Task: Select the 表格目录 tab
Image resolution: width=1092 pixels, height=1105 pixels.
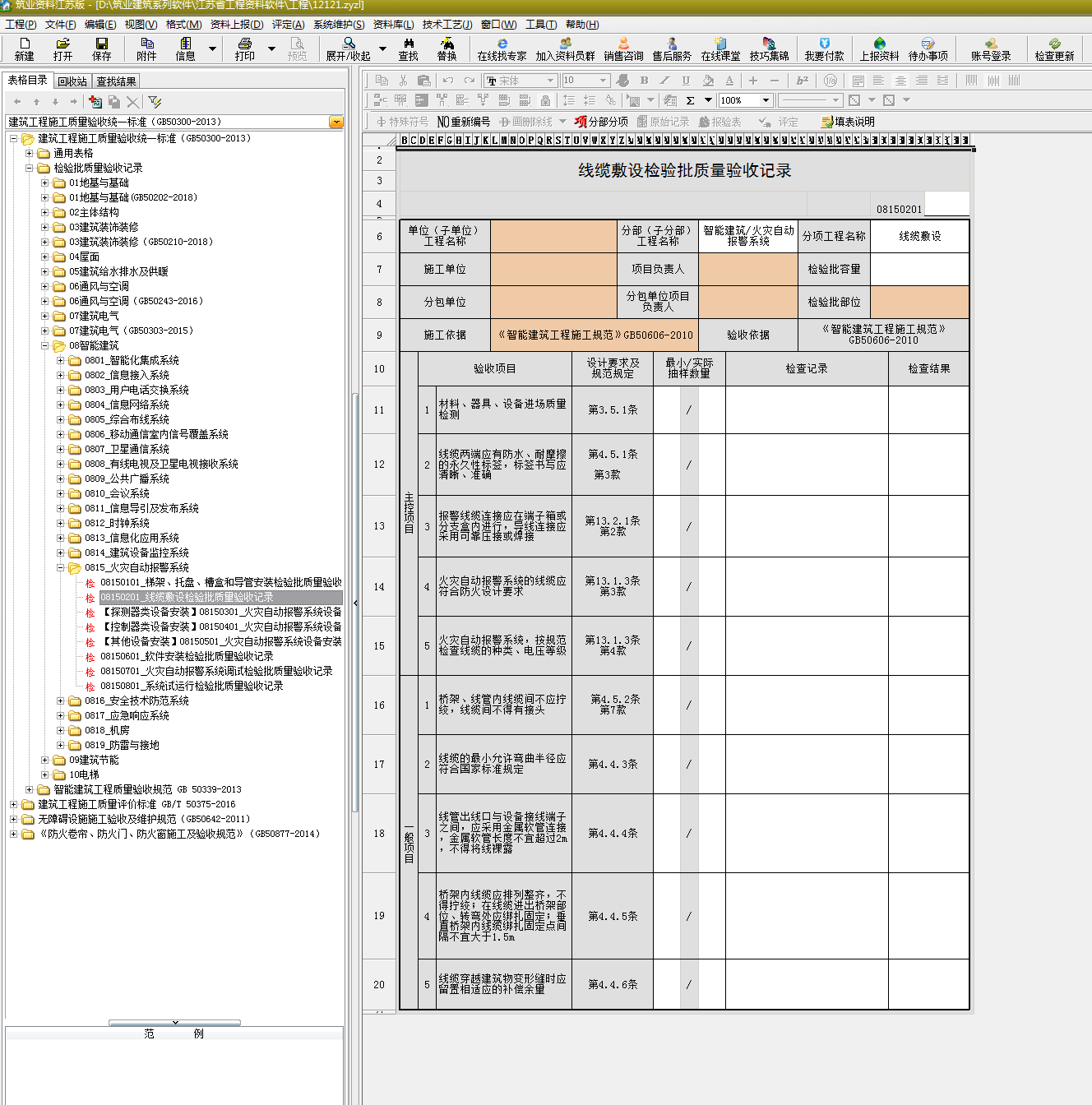Action: (28, 81)
